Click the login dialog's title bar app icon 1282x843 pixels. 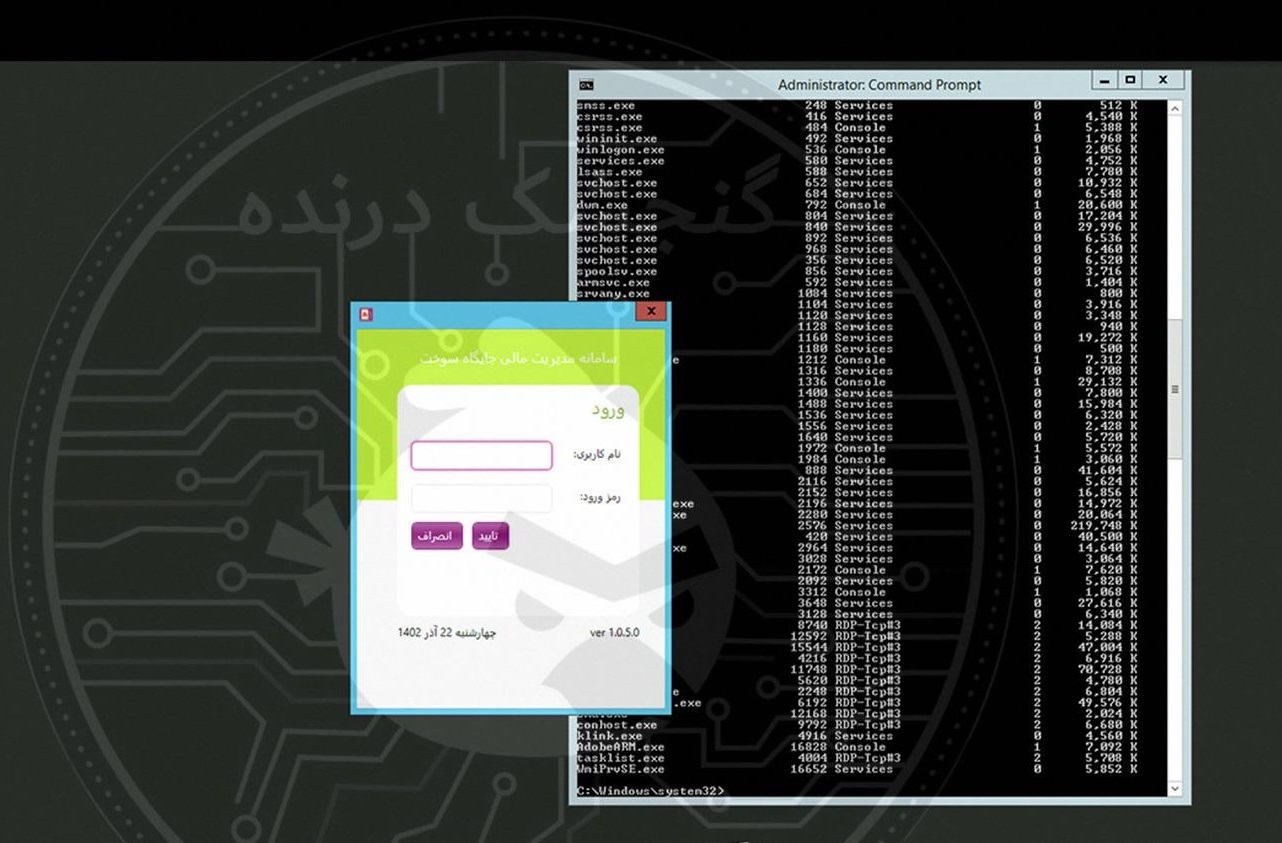pyautogui.click(x=366, y=314)
